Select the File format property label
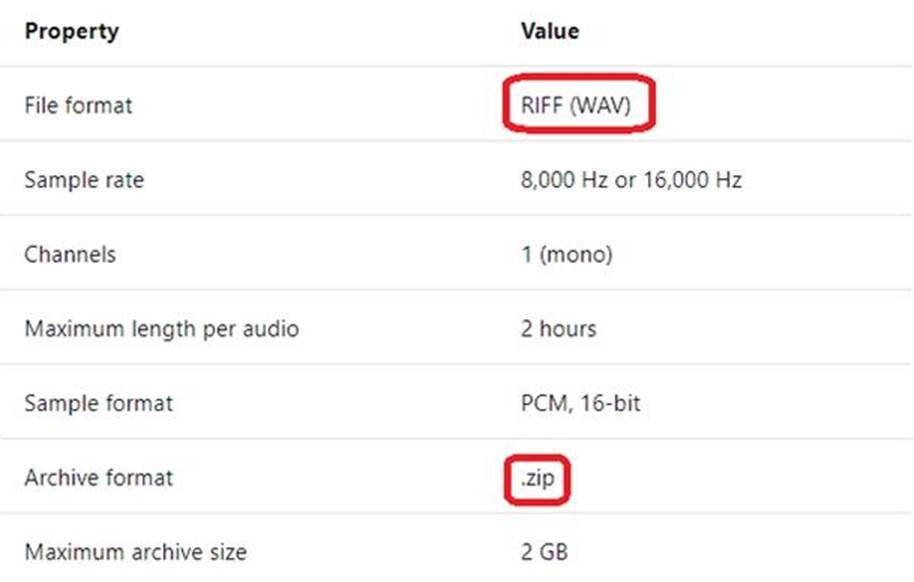Screen dimensions: 914x582 point(78,105)
